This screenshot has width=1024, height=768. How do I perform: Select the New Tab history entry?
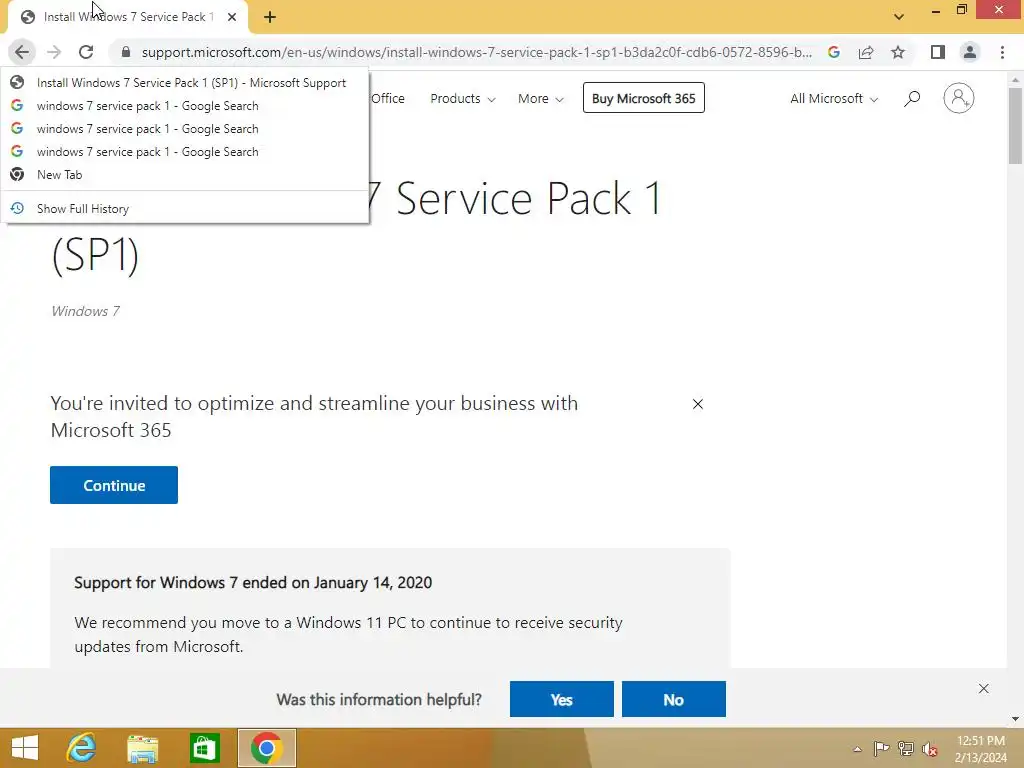click(185, 174)
